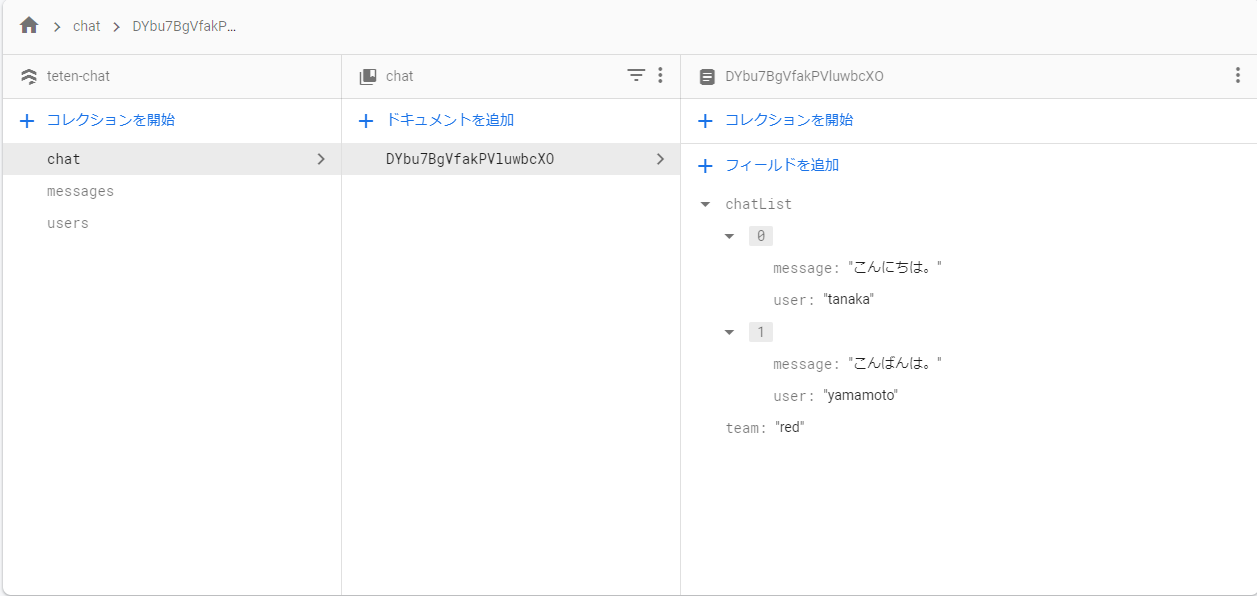
Task: Open chat collection three-dot menu
Action: (660, 76)
